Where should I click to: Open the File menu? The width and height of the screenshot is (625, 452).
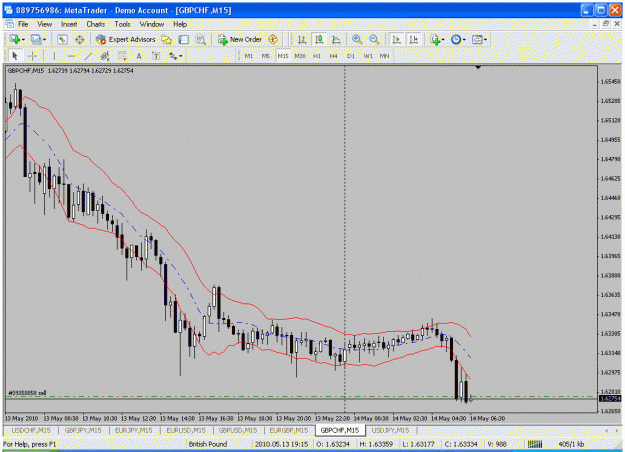click(x=23, y=24)
